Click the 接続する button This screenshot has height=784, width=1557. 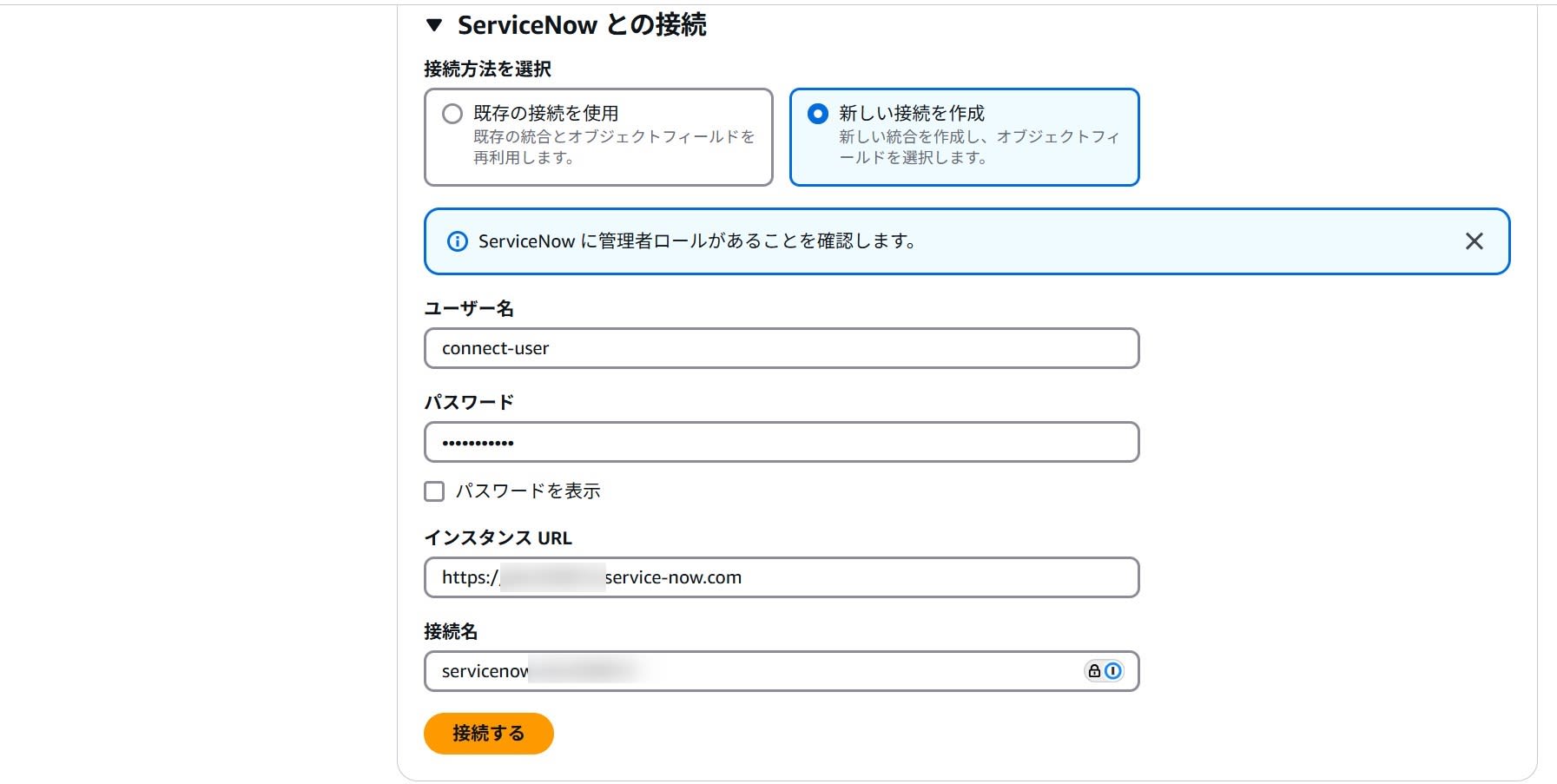tap(489, 734)
